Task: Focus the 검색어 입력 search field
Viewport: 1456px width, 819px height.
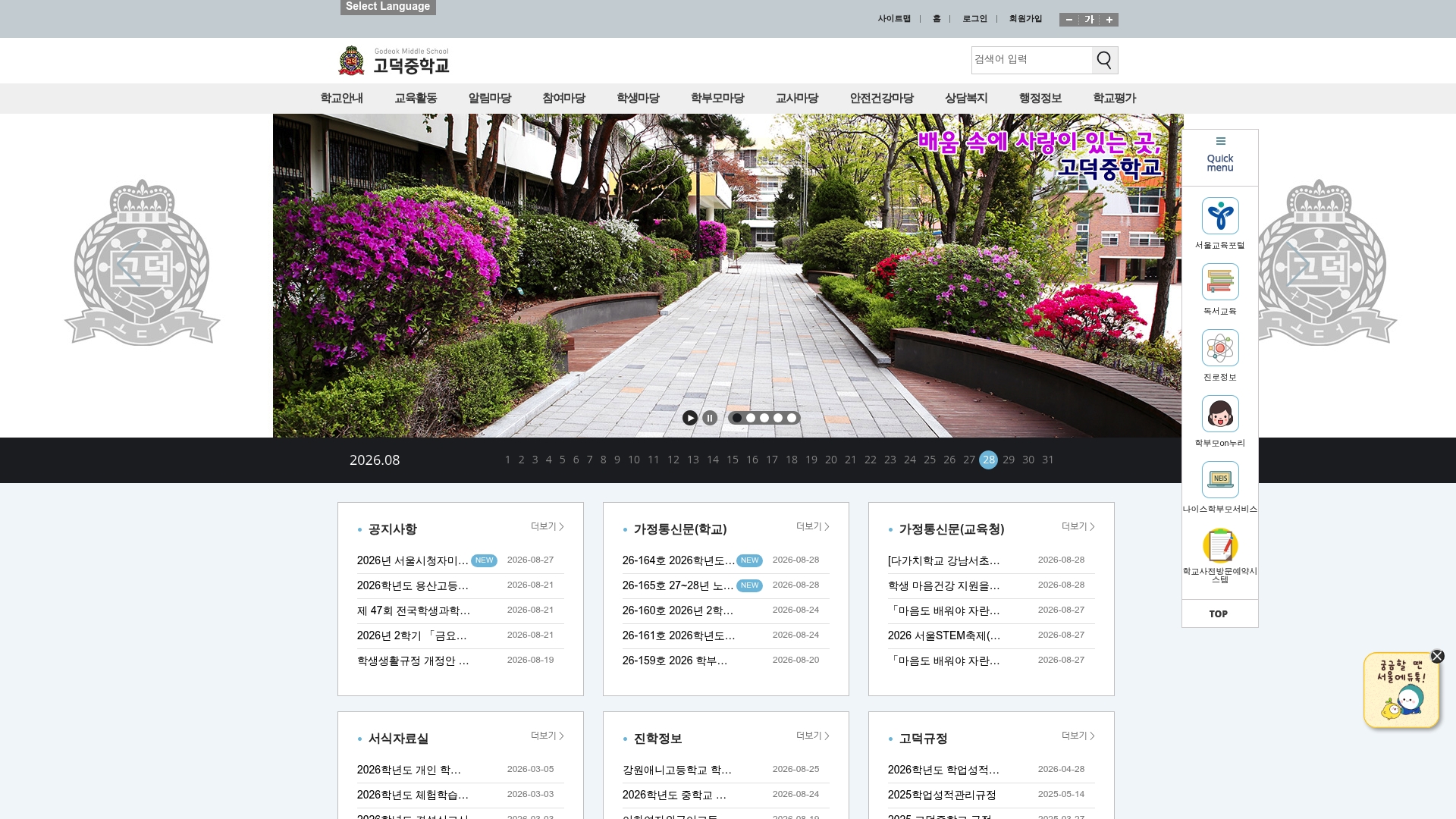Action: pyautogui.click(x=1032, y=60)
